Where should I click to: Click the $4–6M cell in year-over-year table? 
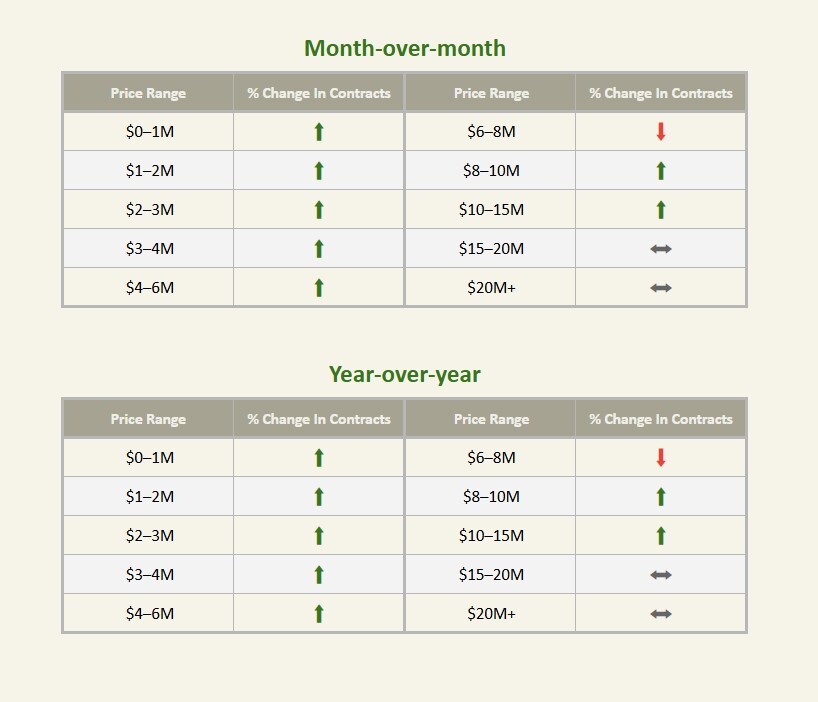150,614
